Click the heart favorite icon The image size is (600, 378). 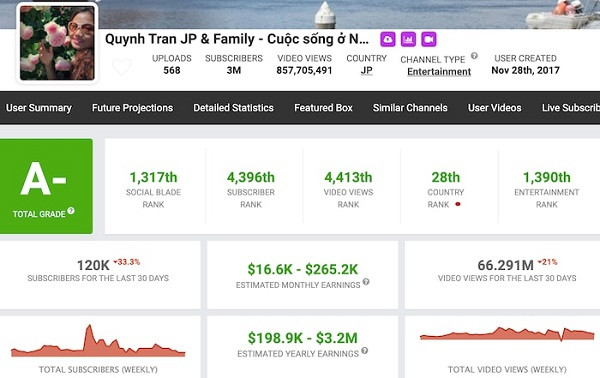(122, 67)
